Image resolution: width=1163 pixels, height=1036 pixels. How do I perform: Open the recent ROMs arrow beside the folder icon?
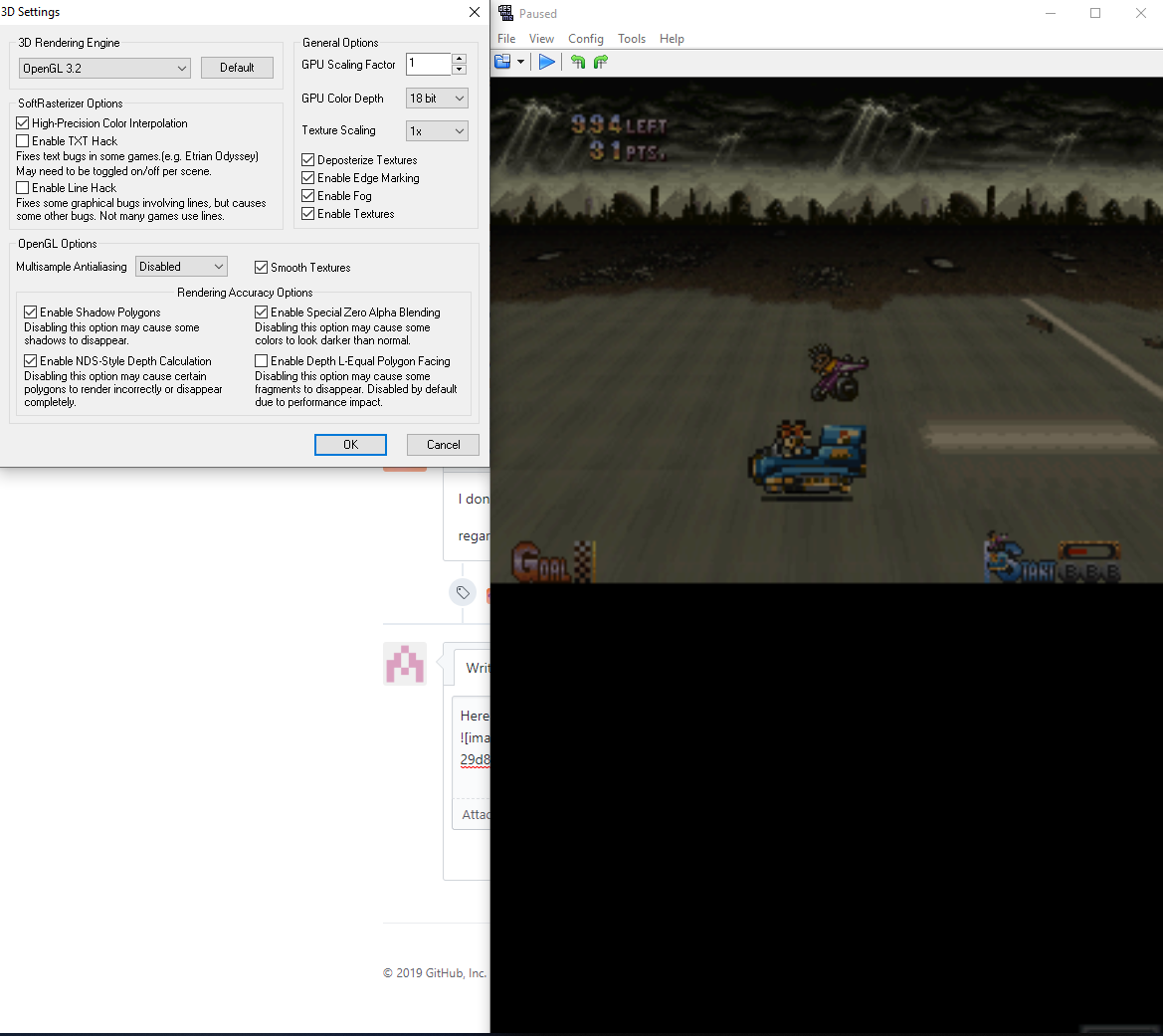(x=521, y=61)
